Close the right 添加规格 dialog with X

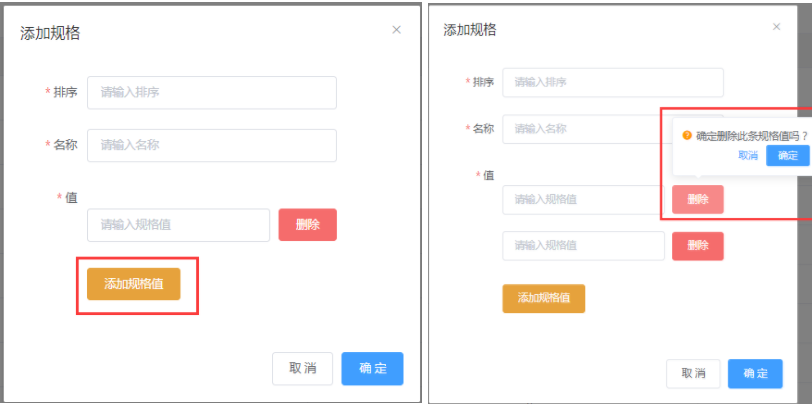tap(776, 27)
